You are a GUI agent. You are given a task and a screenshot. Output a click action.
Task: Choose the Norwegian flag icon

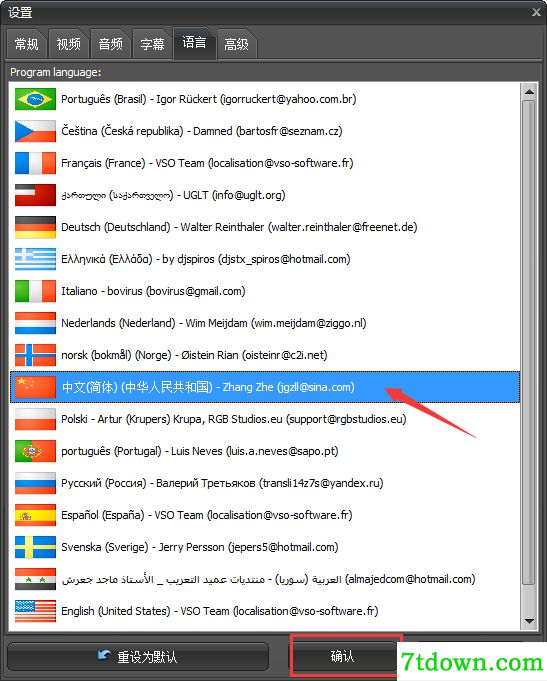click(35, 355)
